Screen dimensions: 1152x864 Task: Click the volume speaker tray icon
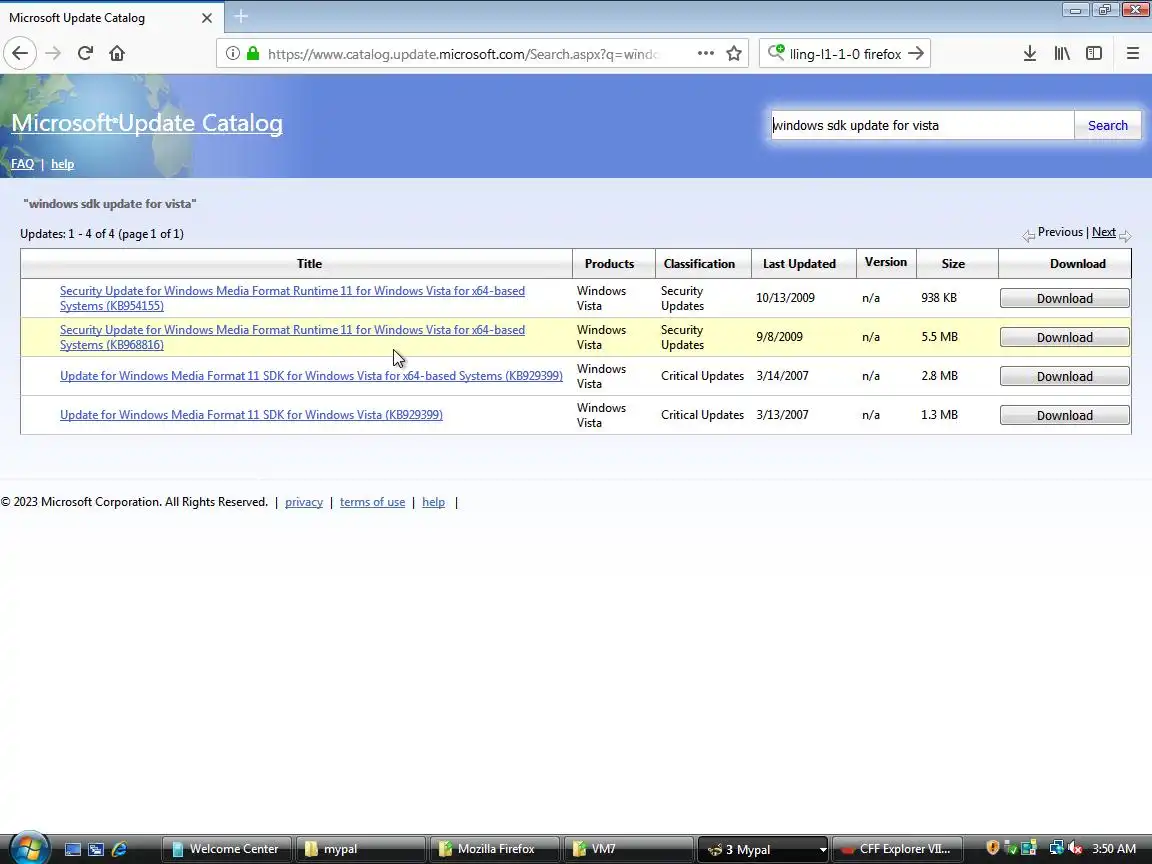[1075, 849]
